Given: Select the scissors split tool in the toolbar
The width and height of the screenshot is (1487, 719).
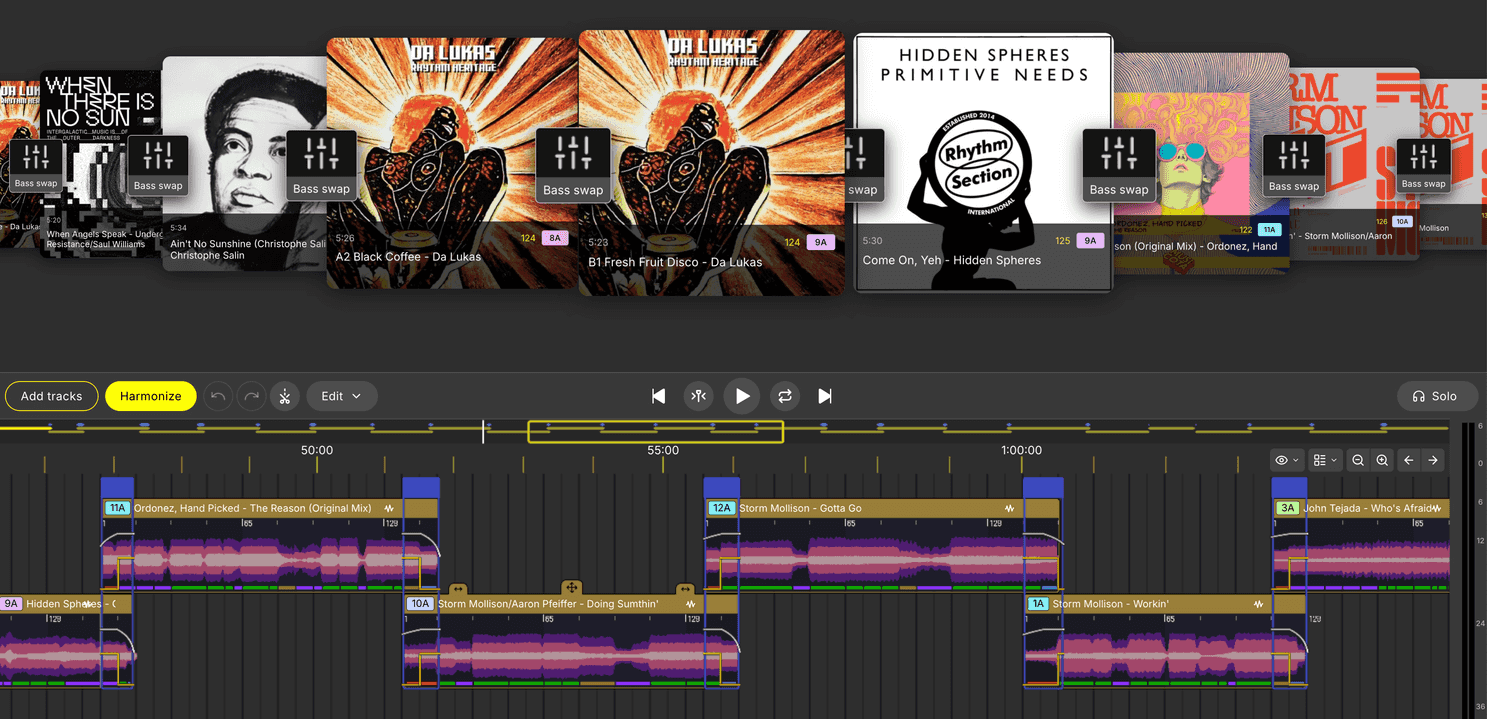Looking at the screenshot, I should coord(284,396).
